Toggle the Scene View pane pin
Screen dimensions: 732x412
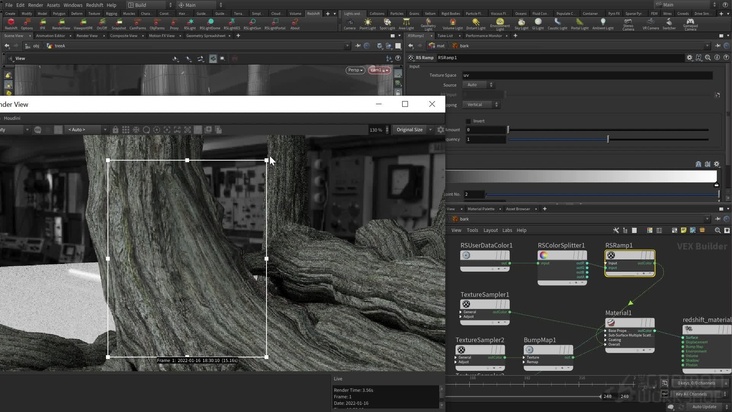pyautogui.click(x=359, y=46)
